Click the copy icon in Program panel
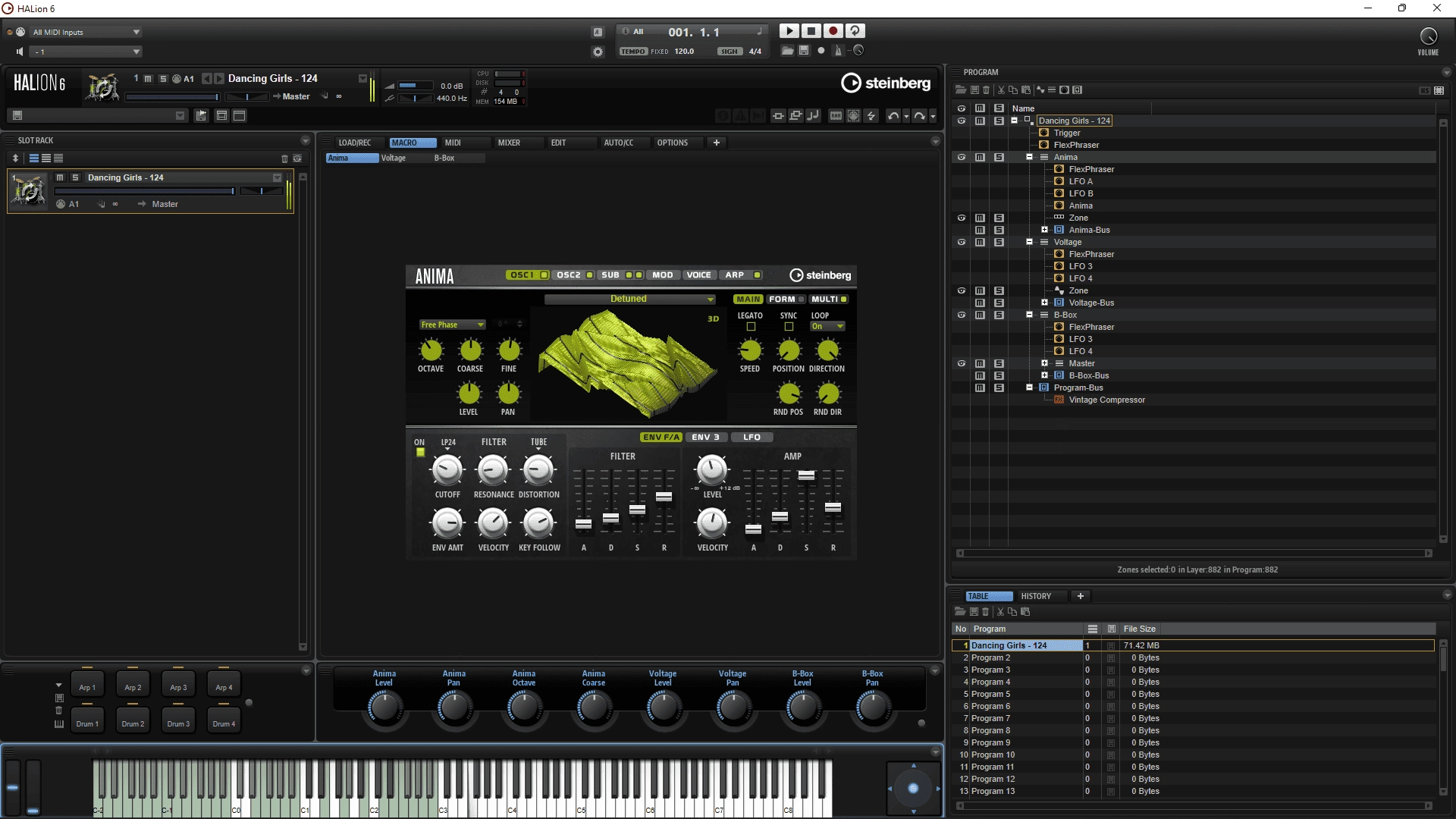 (1013, 90)
